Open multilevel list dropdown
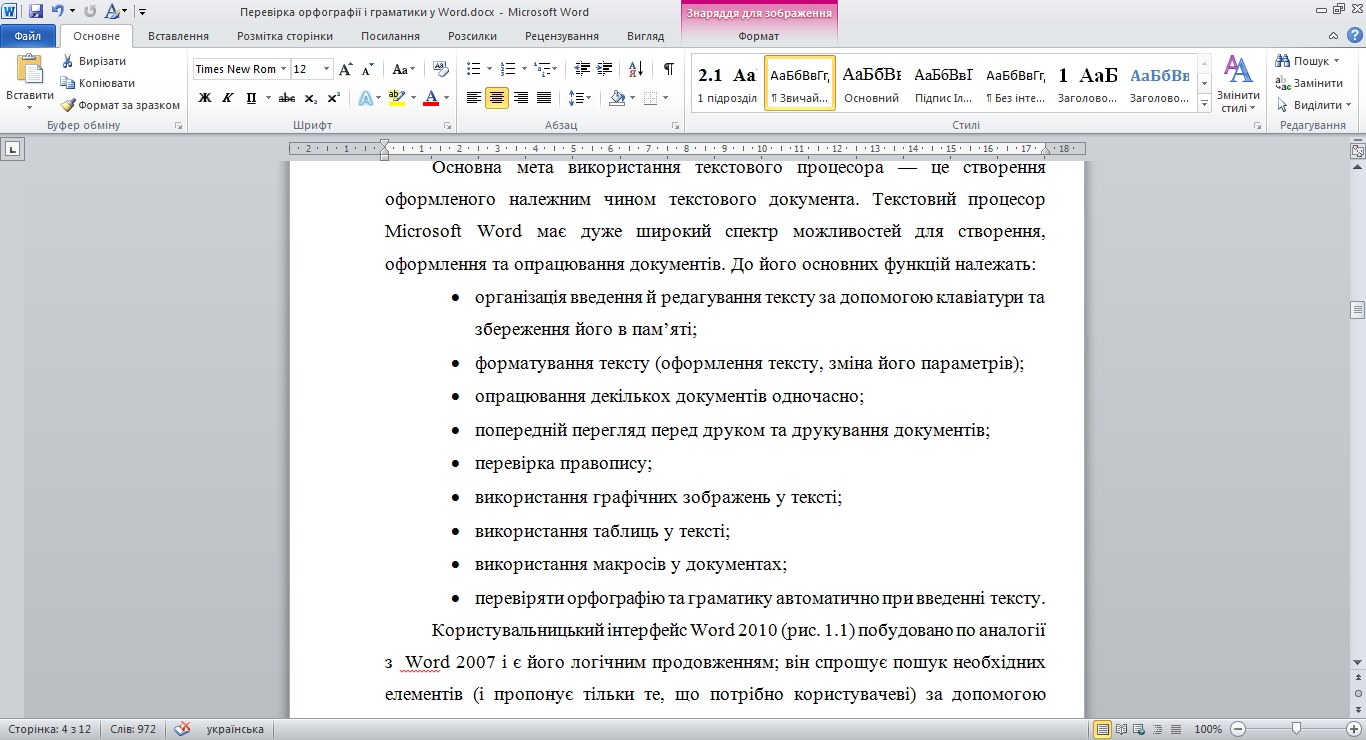 (544, 69)
